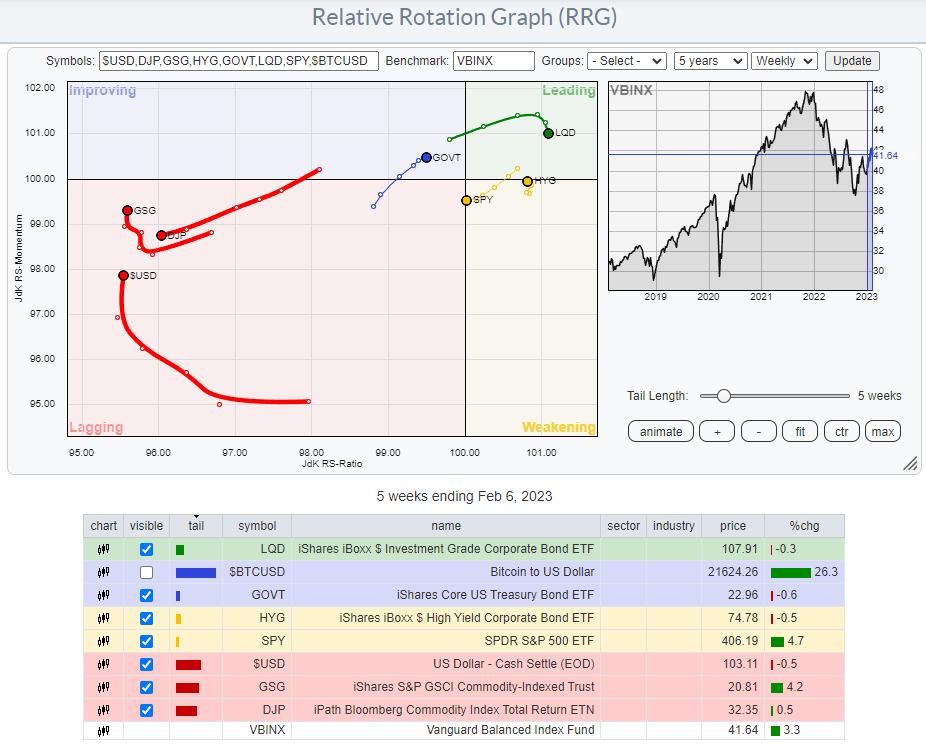Enable visibility checkbox for $BTCUSD
926x751 pixels.
tap(147, 572)
